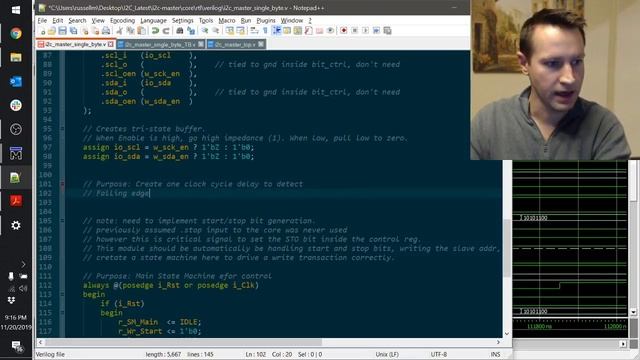Print the document using the Print icon
The width and height of the screenshot is (640, 360).
point(106,31)
